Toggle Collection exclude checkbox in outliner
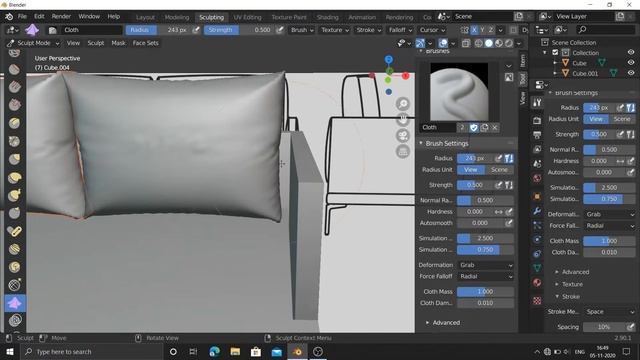 click(x=555, y=52)
